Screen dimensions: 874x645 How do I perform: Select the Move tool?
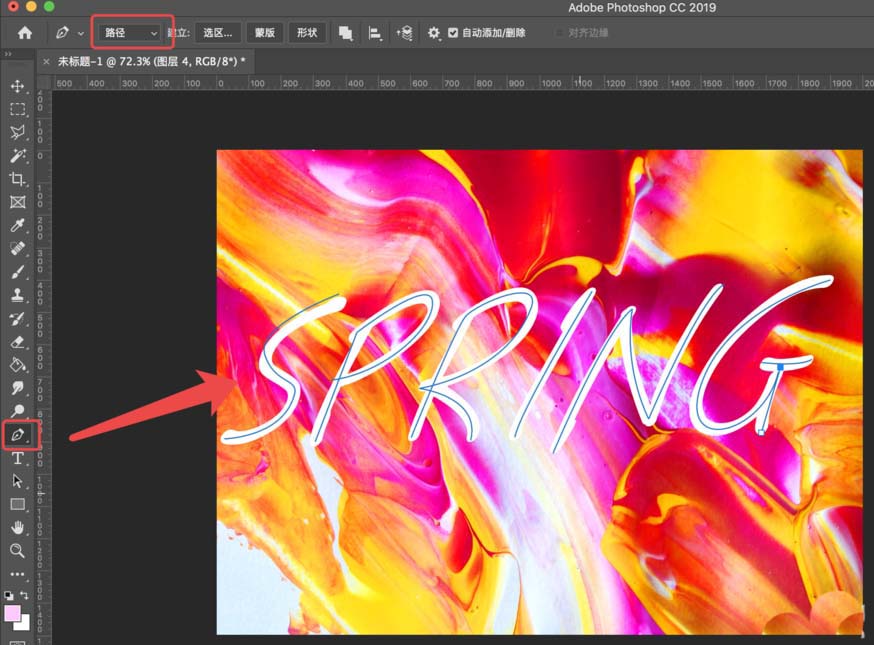coord(17,87)
